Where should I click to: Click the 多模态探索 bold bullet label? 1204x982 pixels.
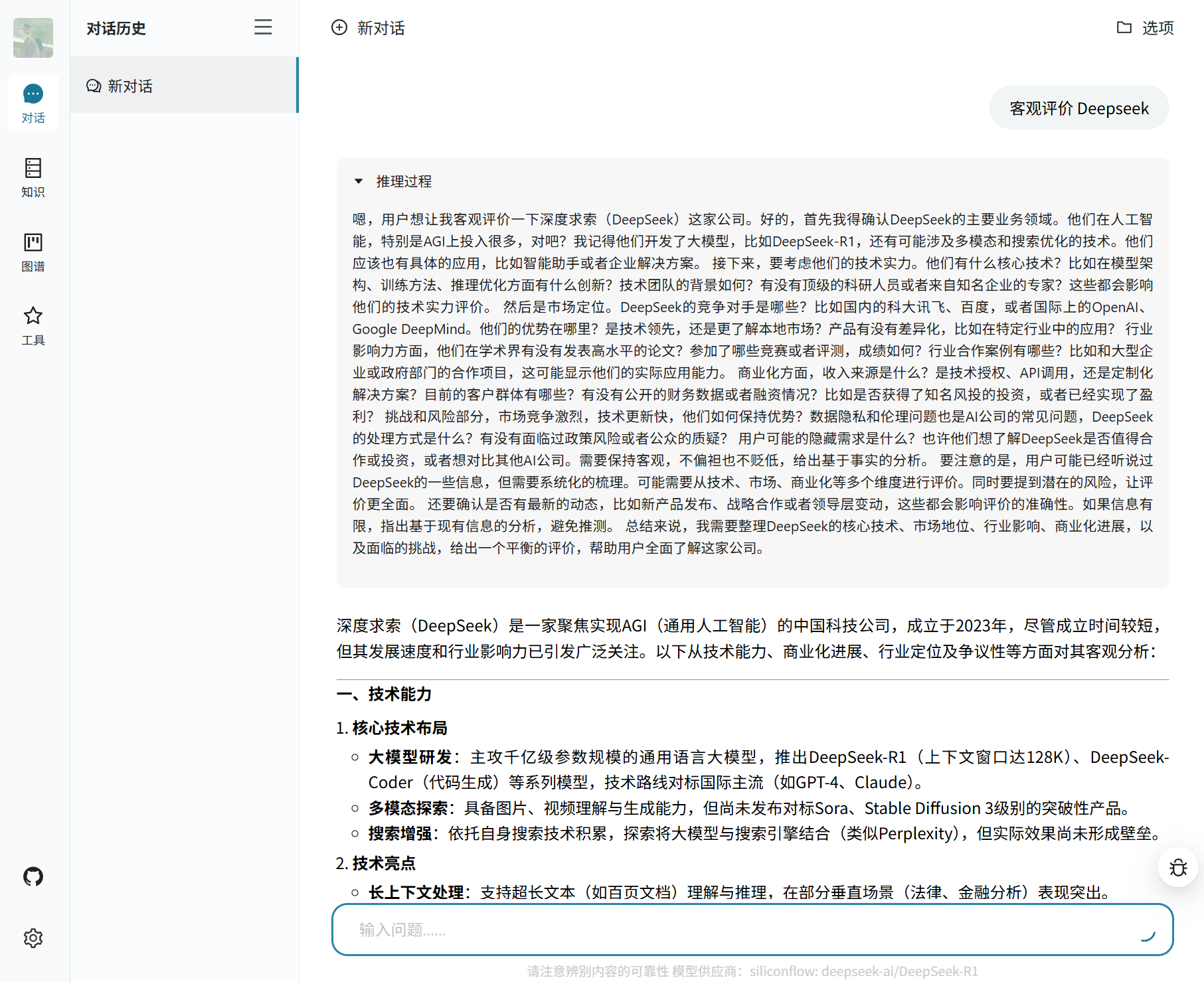408,809
